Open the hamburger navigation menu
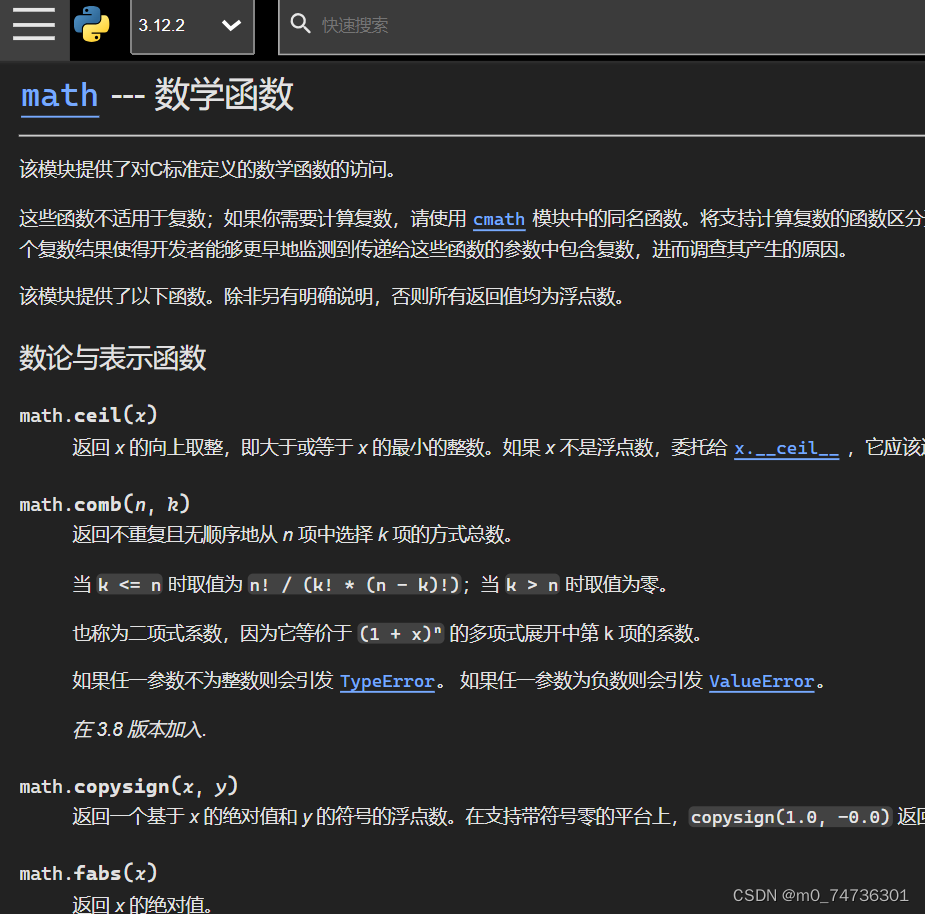Screen dimensions: 925x914 coord(33,26)
